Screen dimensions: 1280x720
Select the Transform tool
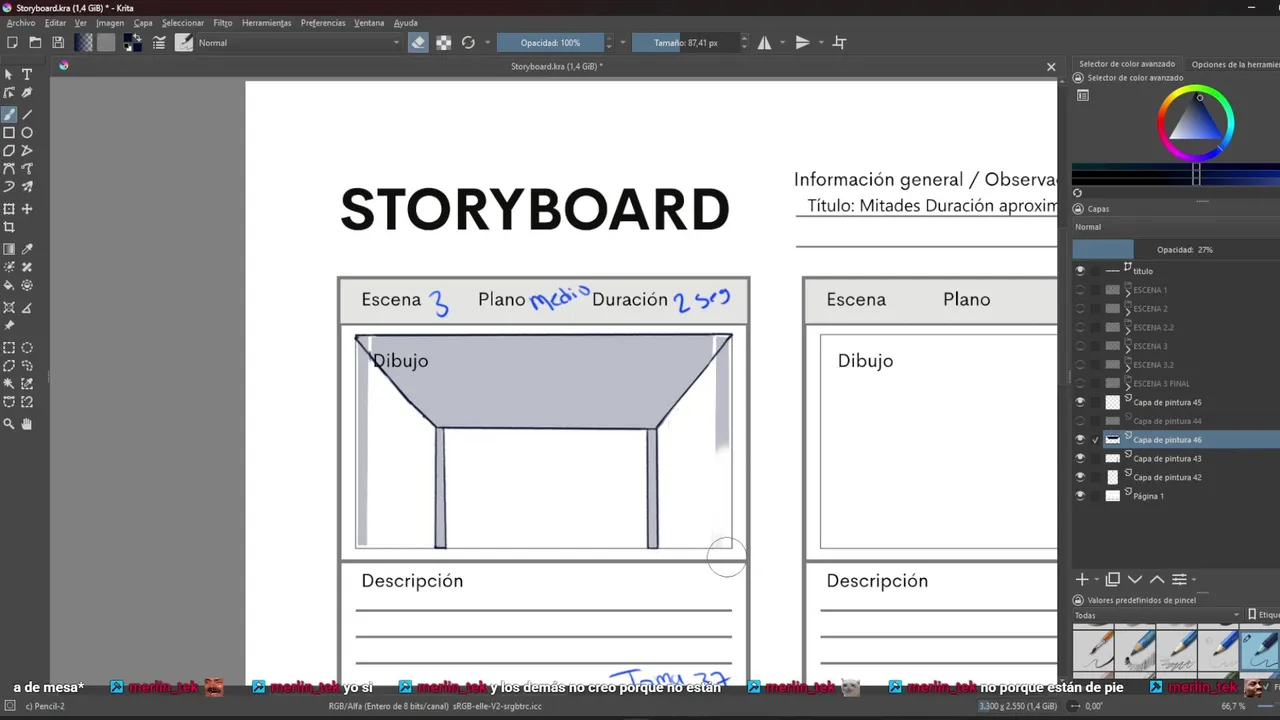(9, 209)
